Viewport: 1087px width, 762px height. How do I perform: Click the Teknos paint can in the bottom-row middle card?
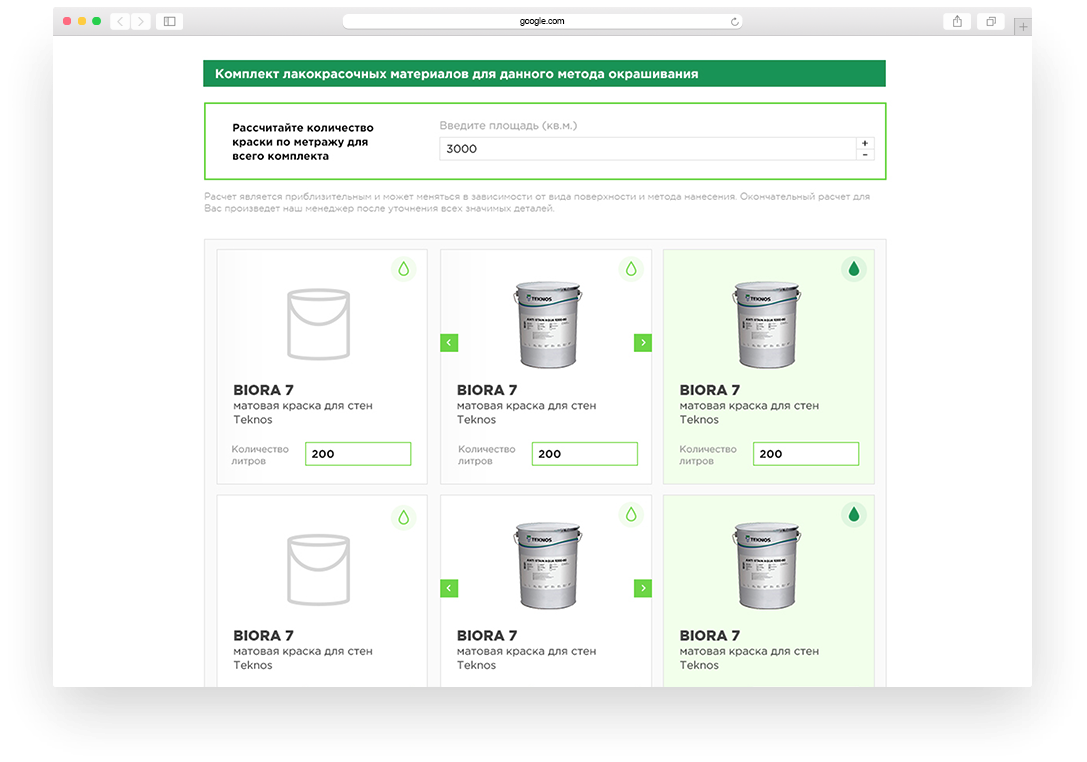click(x=548, y=565)
